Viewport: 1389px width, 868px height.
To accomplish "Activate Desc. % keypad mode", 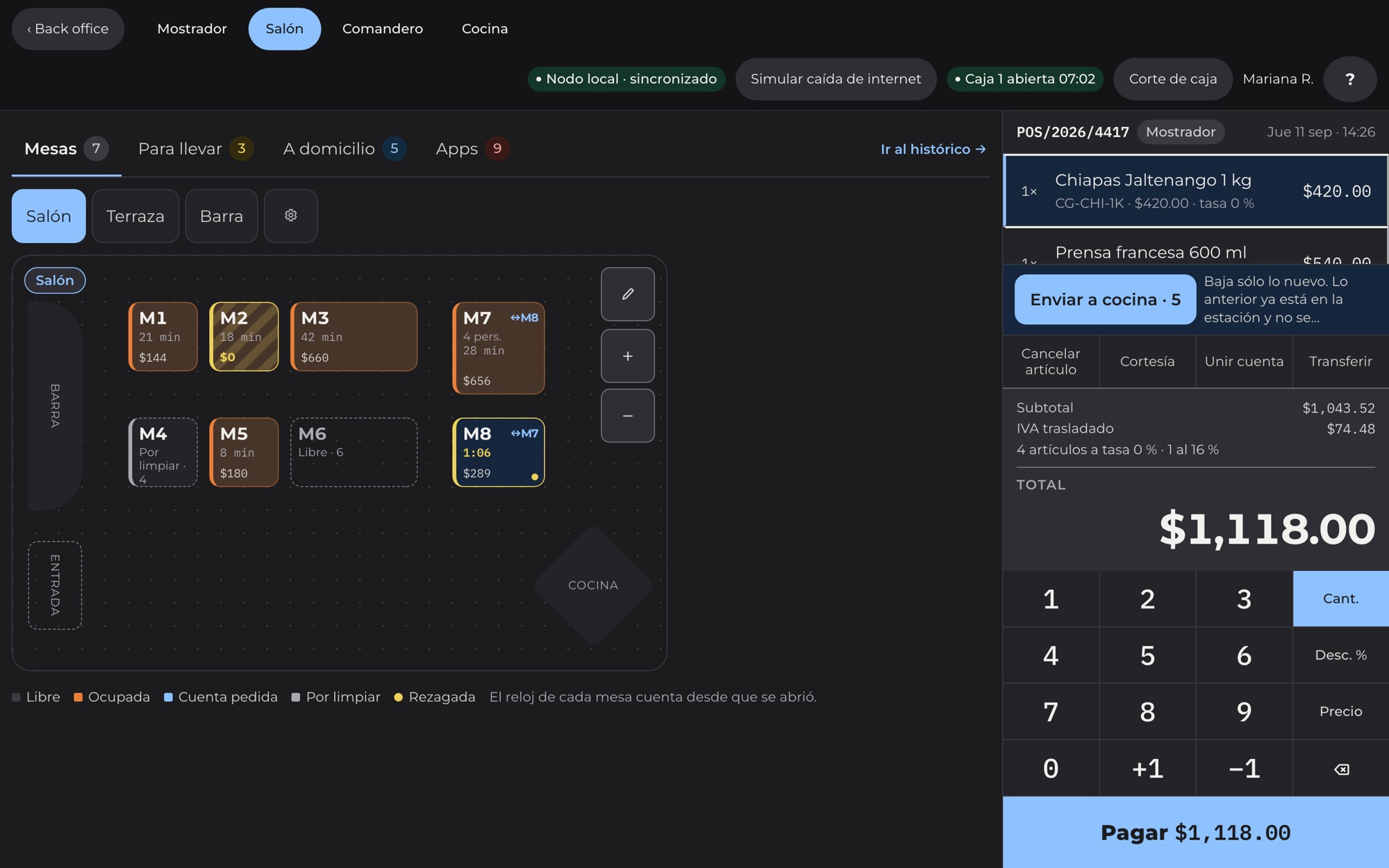I will coord(1341,655).
